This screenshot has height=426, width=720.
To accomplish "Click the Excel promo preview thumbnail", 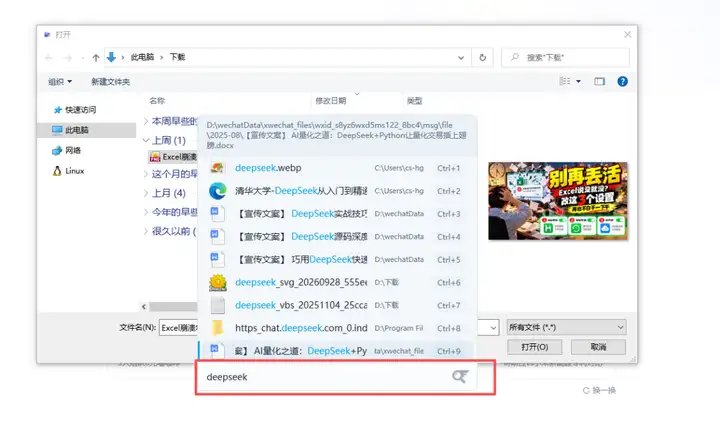I will [x=558, y=201].
